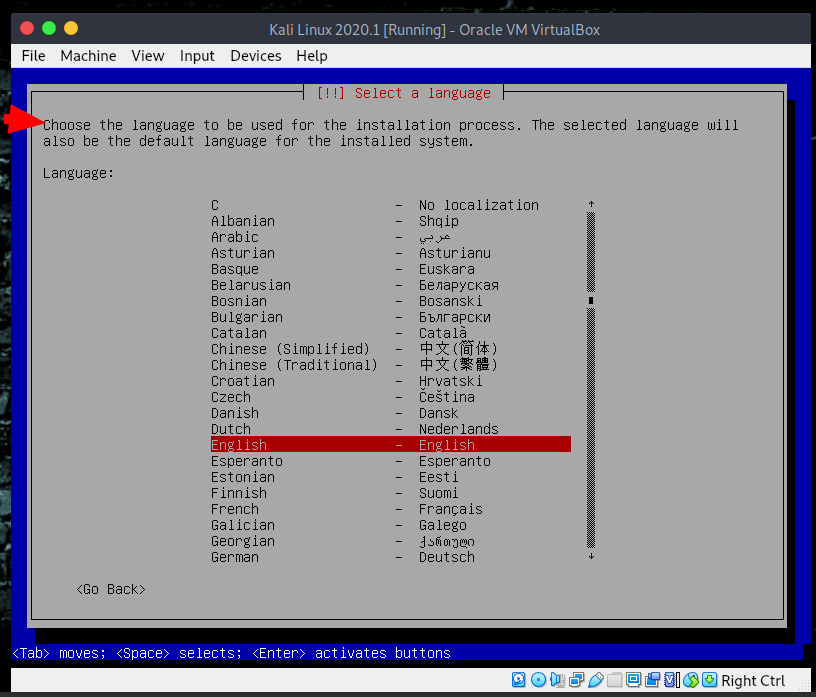Image resolution: width=816 pixels, height=697 pixels.
Task: Select Georgian from the language list
Action: tap(391, 541)
